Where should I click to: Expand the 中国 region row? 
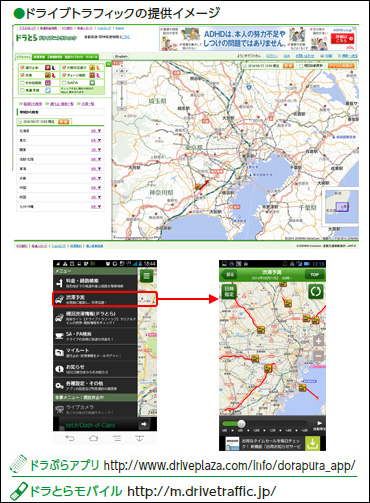tap(60, 188)
